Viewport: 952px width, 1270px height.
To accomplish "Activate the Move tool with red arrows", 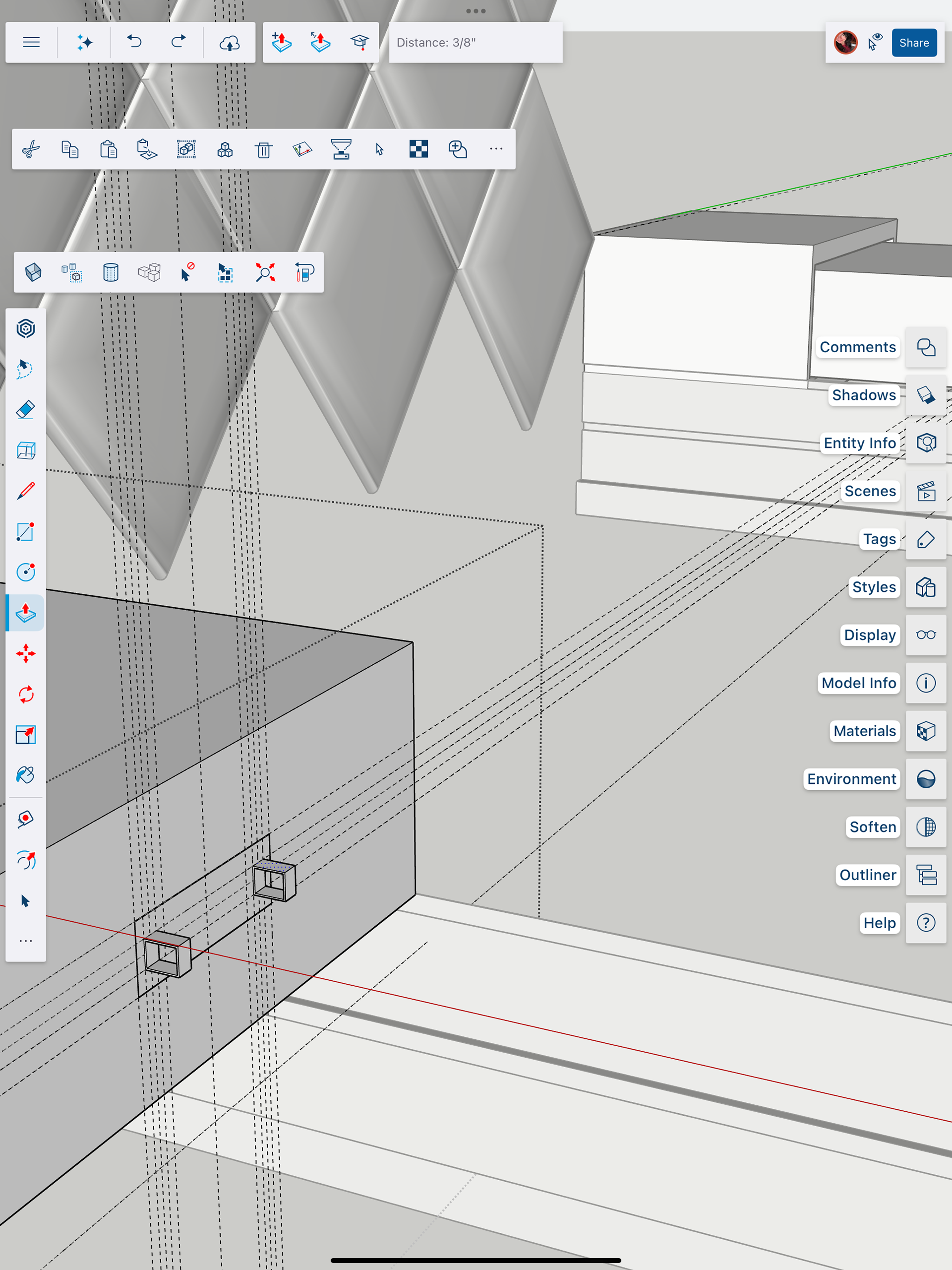I will click(x=25, y=653).
